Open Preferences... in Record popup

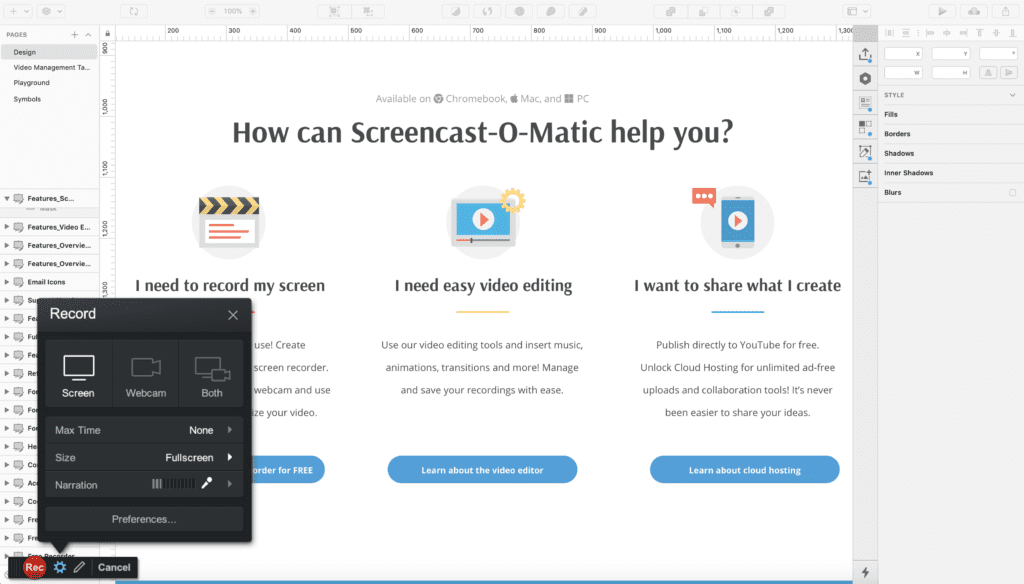(x=144, y=519)
